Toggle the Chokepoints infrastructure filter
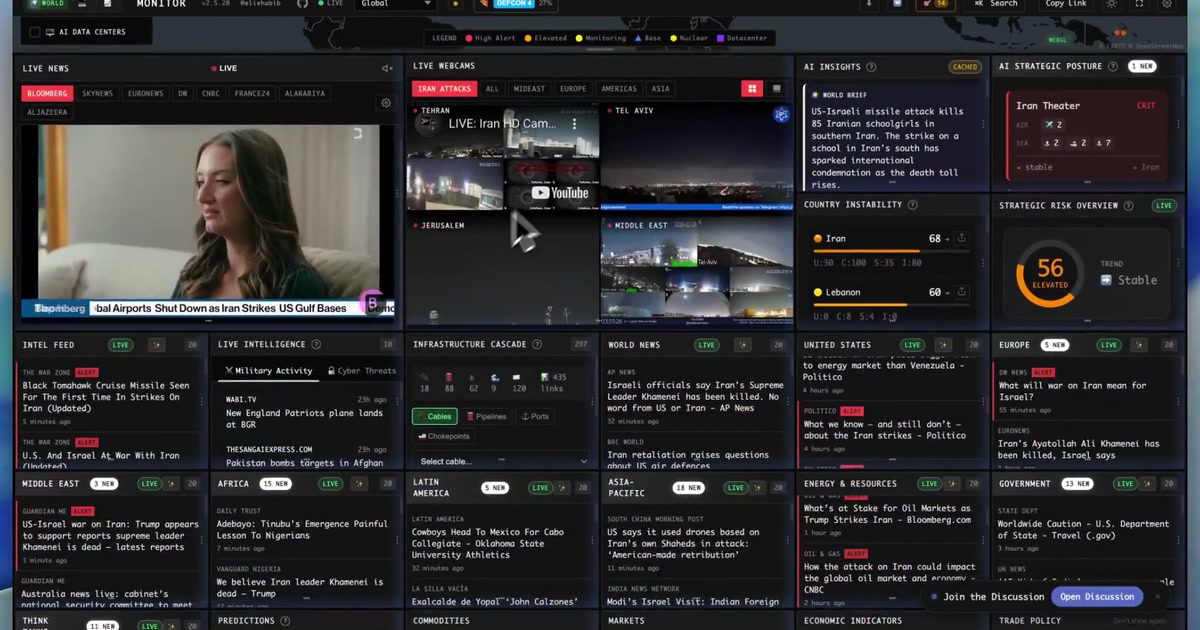The width and height of the screenshot is (1200, 630). (444, 436)
